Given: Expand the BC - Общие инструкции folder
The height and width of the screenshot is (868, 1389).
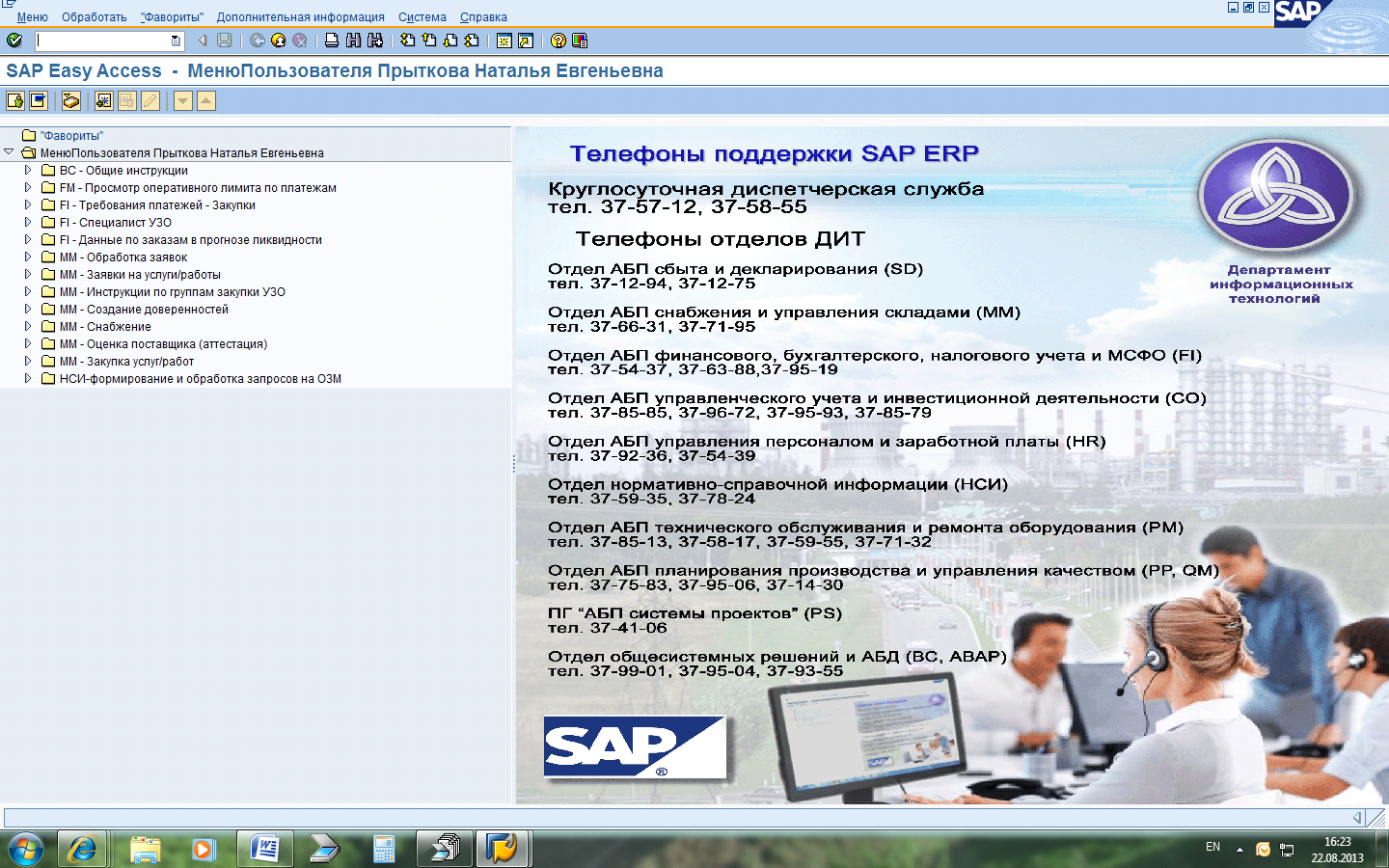Looking at the screenshot, I should [x=28, y=170].
